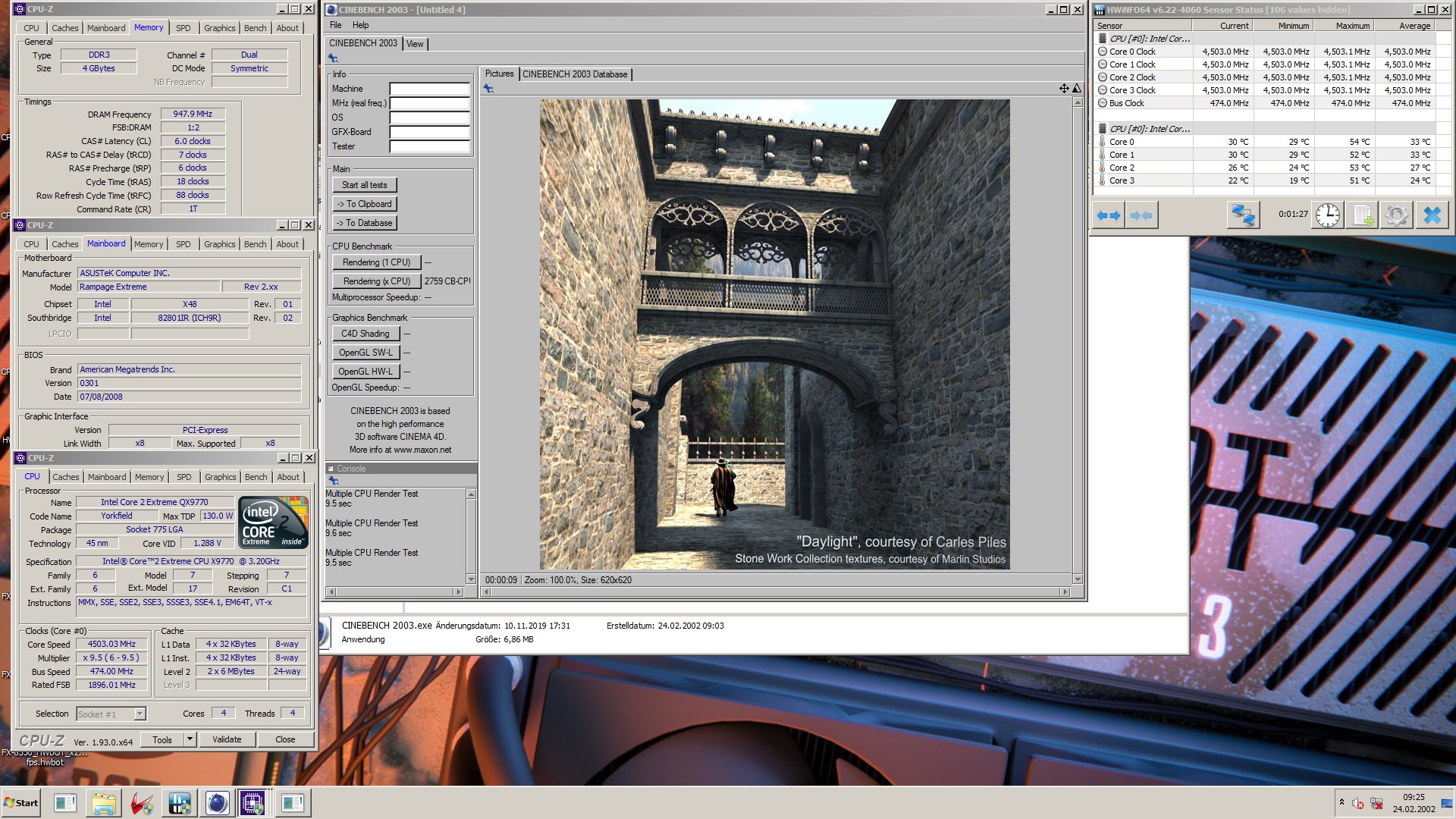
Task: Click the Core 0 Clock sensor row icon
Action: tap(1103, 52)
